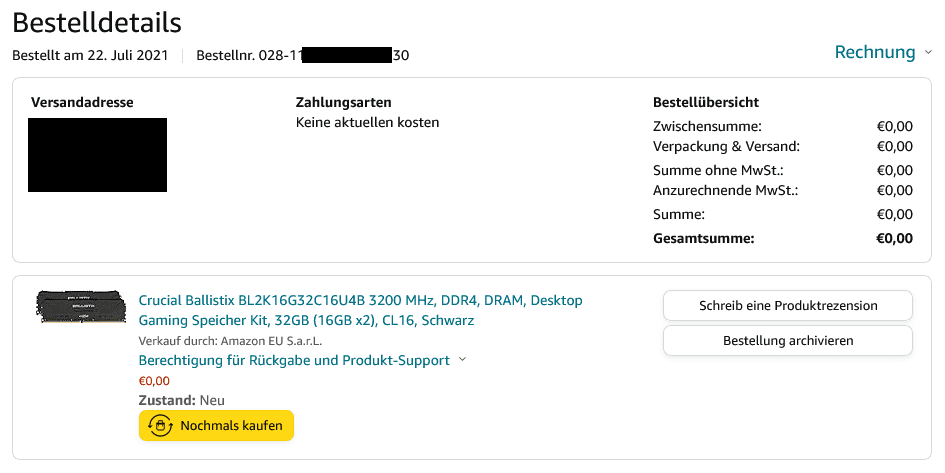Click the bold Gesamtsumme total amount

(894, 238)
